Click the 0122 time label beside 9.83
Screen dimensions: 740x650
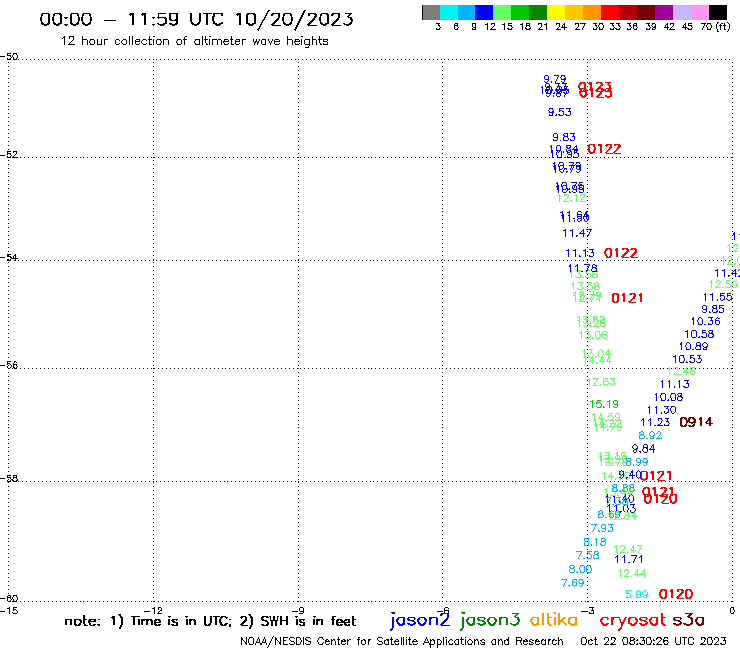(x=604, y=149)
